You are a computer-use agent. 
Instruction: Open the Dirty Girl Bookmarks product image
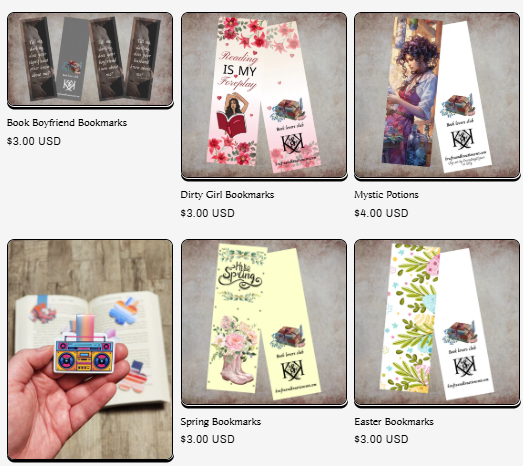pos(264,96)
